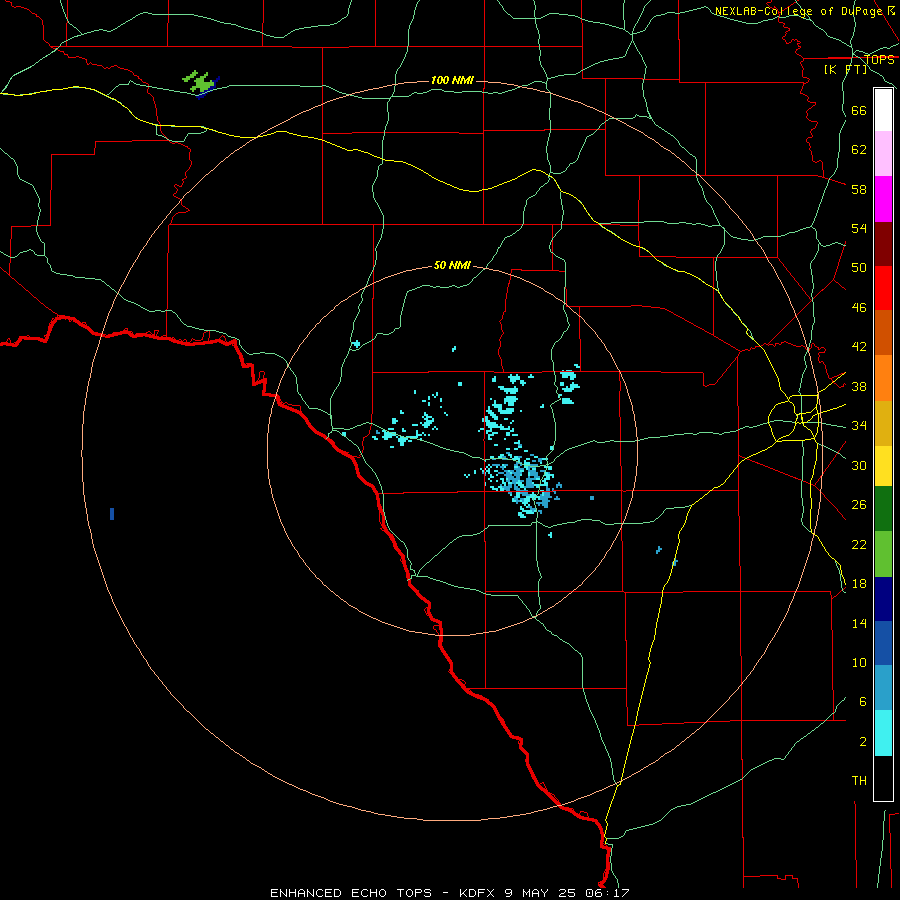Image resolution: width=900 pixels, height=900 pixels.
Task: Click the legend value "22"
Action: pyautogui.click(x=859, y=544)
